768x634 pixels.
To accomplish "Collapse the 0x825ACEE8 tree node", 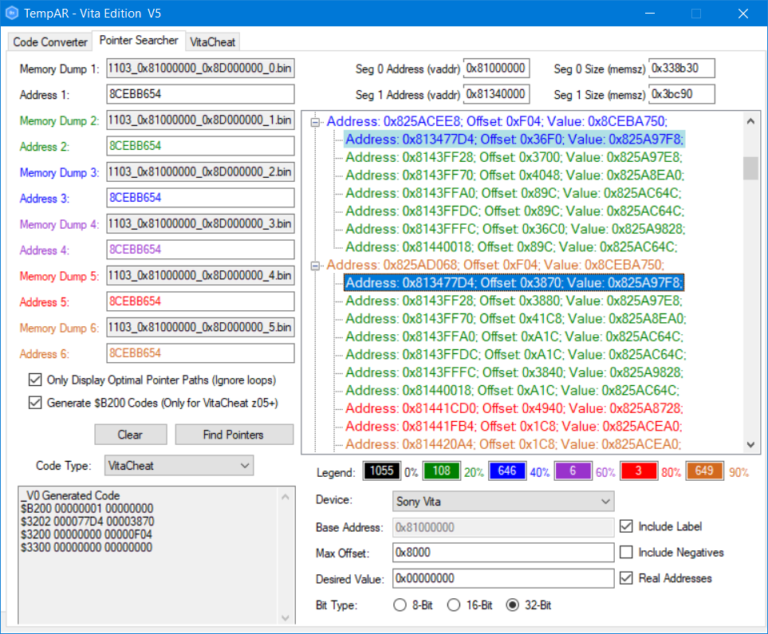I will [315, 122].
